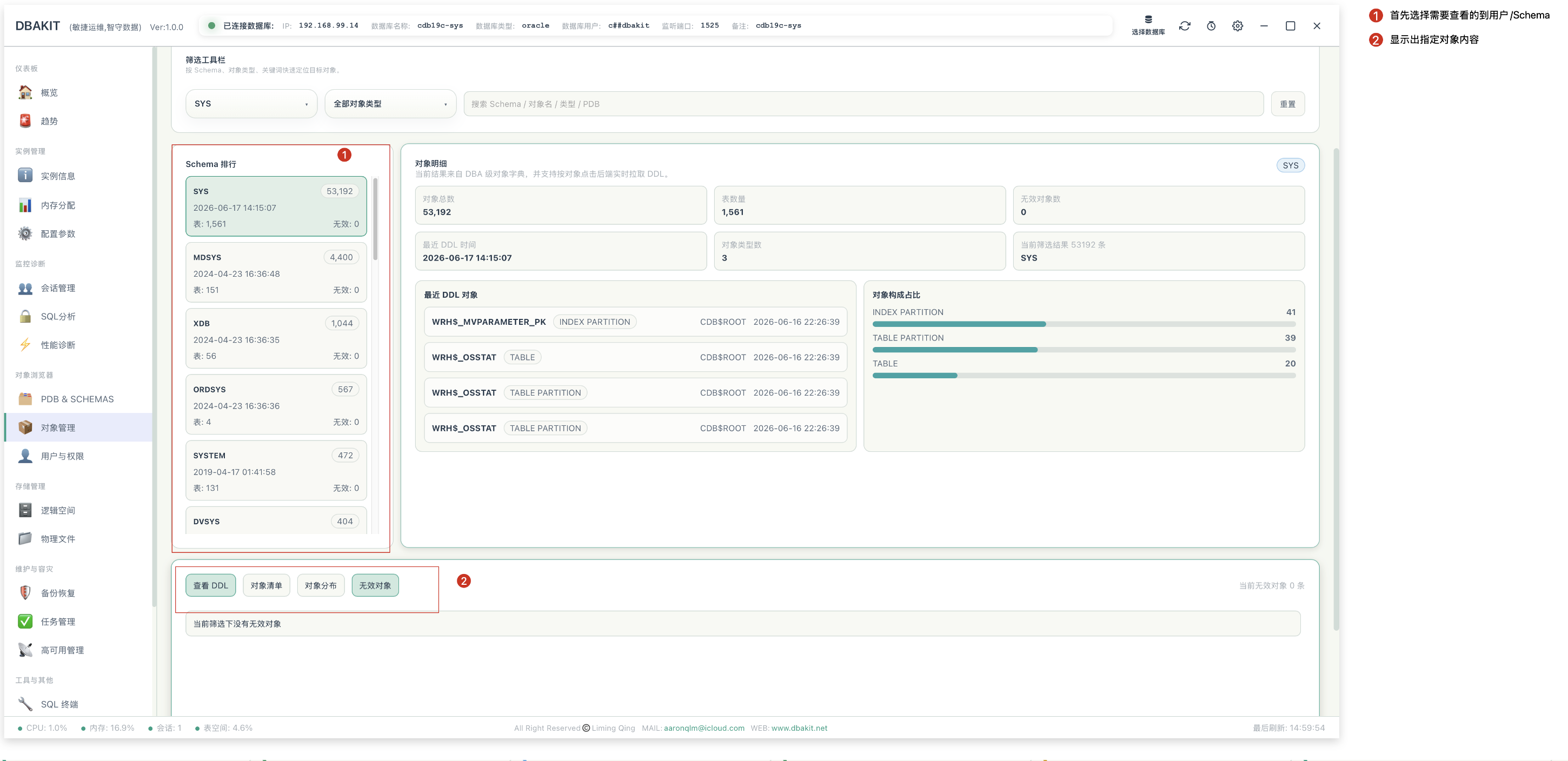1568x761 pixels.
Task: Switch to the 对象分布 tab
Action: [x=321, y=586]
